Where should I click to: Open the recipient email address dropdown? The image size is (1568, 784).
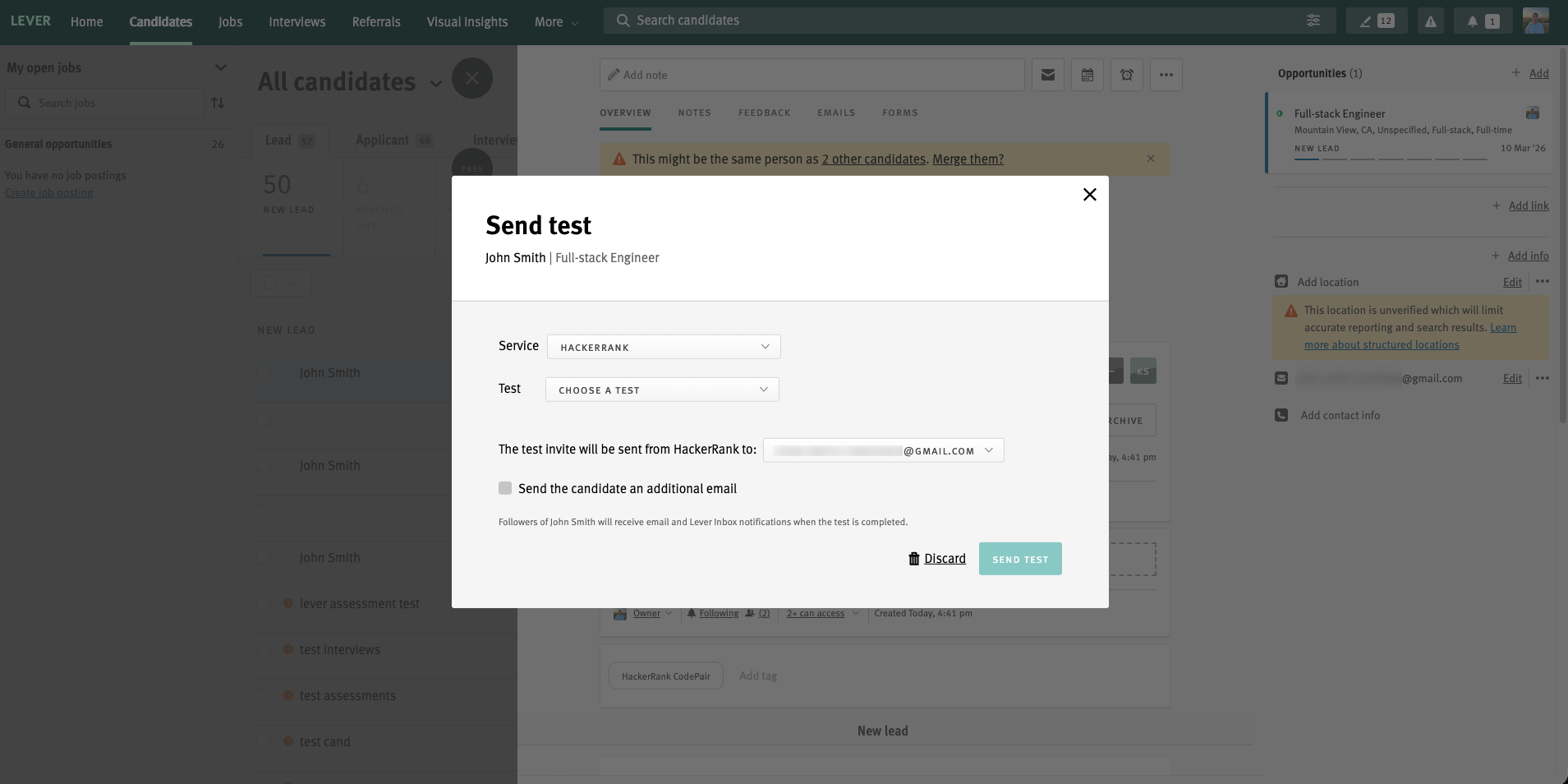[883, 450]
